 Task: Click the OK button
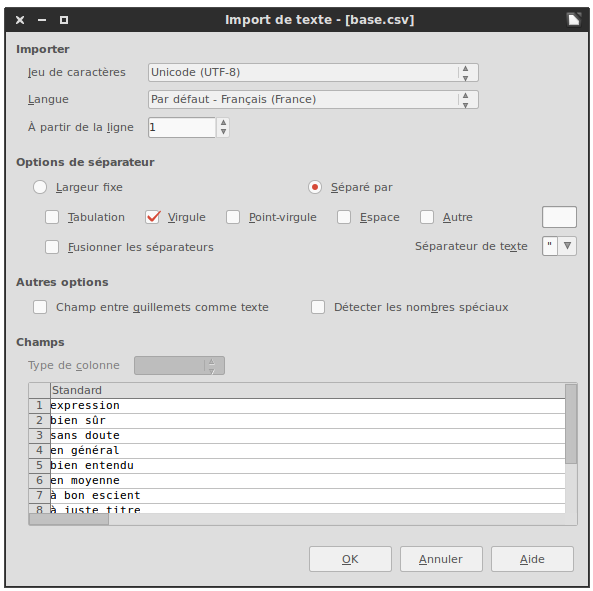click(350, 559)
